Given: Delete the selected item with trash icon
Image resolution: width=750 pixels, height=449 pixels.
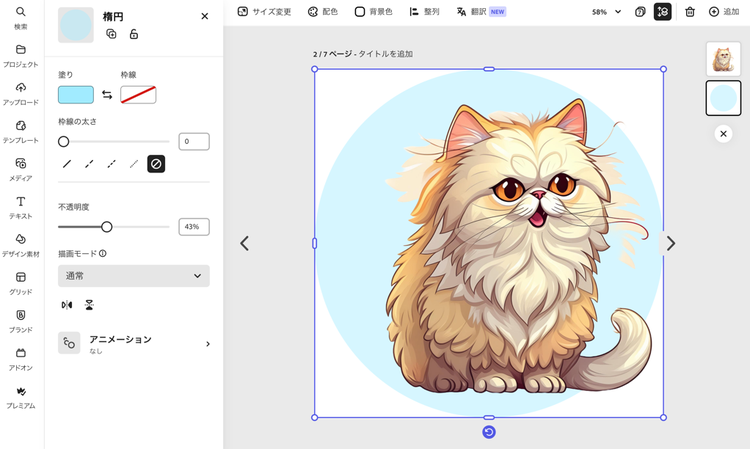Looking at the screenshot, I should [x=690, y=12].
